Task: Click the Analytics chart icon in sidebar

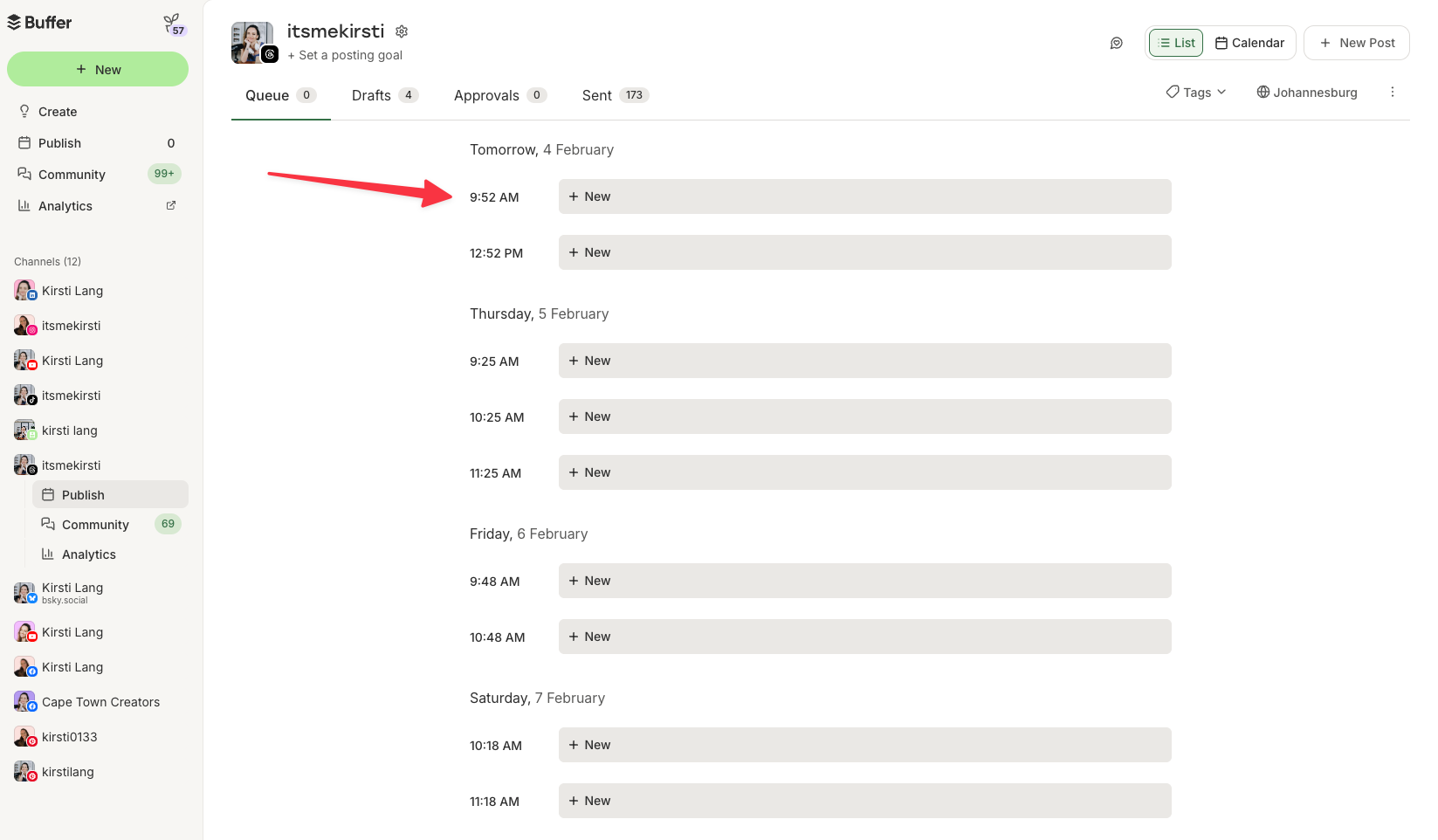Action: pos(24,205)
